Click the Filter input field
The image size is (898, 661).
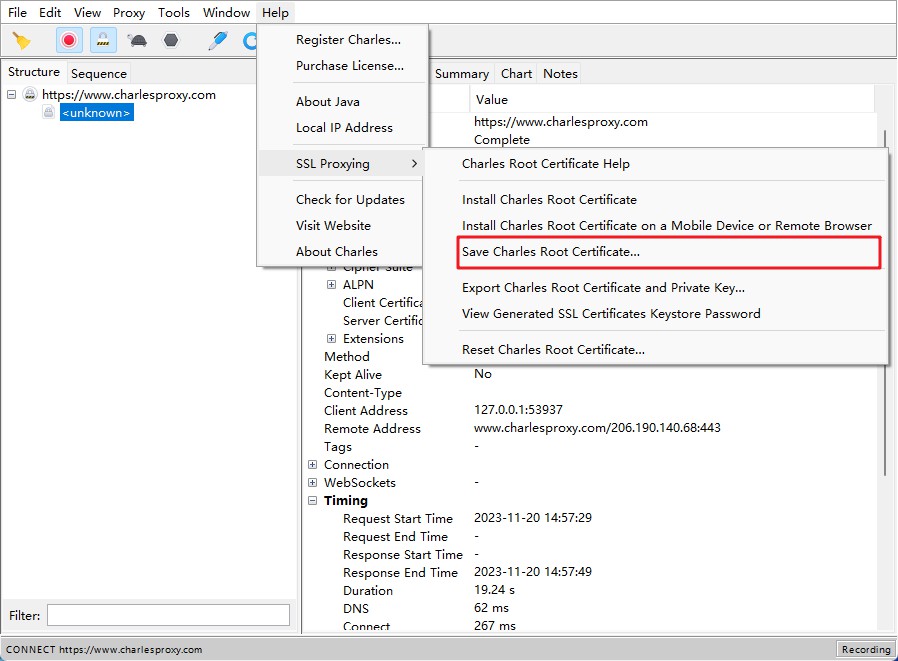[168, 615]
